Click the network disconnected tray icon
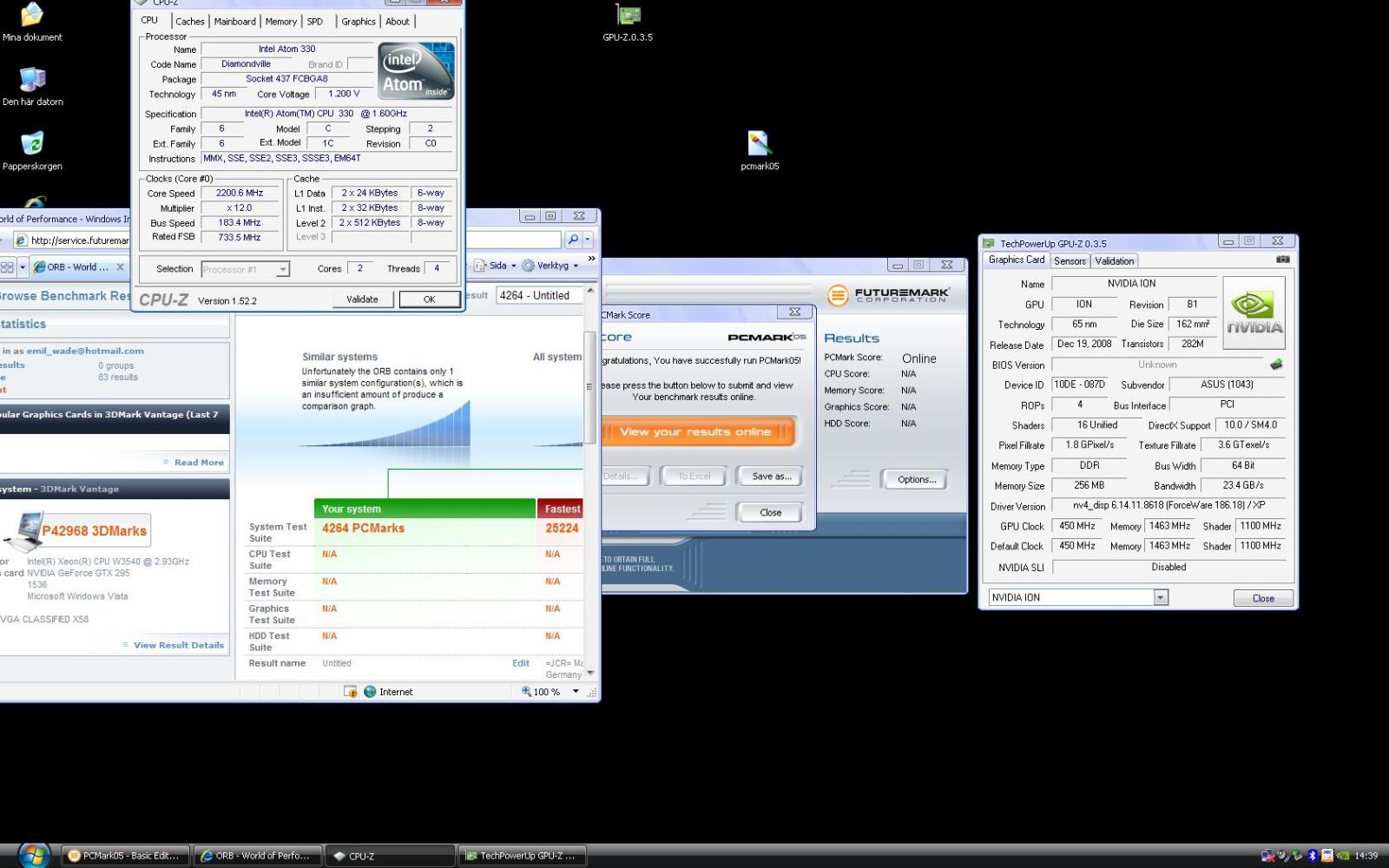 tap(1268, 856)
